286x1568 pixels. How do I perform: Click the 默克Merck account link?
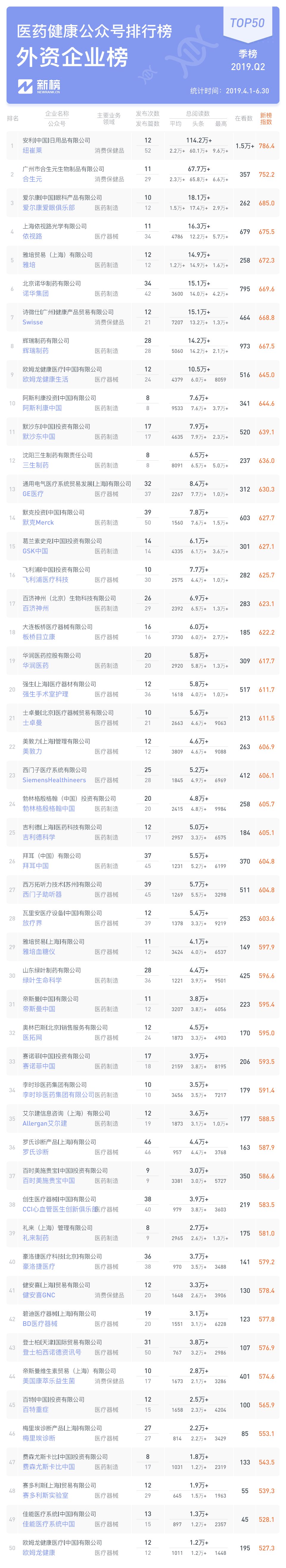(38, 522)
